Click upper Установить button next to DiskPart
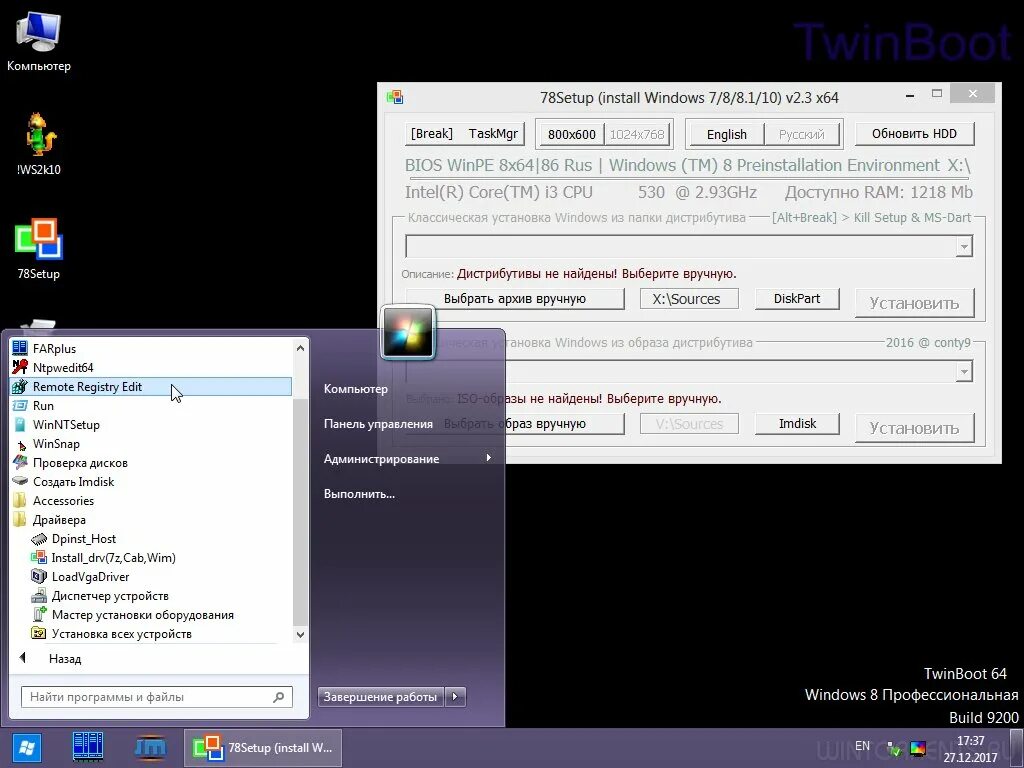Image resolution: width=1024 pixels, height=768 pixels. (914, 303)
